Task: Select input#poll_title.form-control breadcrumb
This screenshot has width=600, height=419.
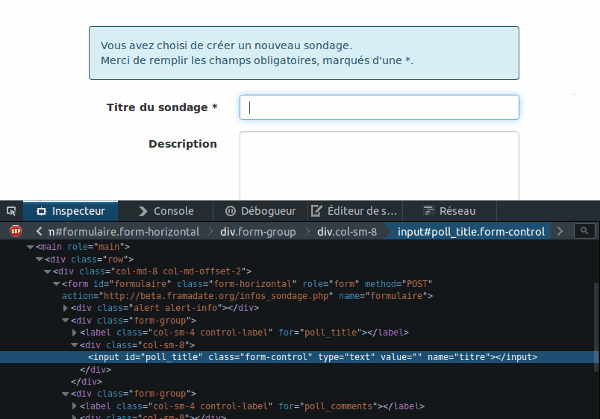Action: [471, 231]
